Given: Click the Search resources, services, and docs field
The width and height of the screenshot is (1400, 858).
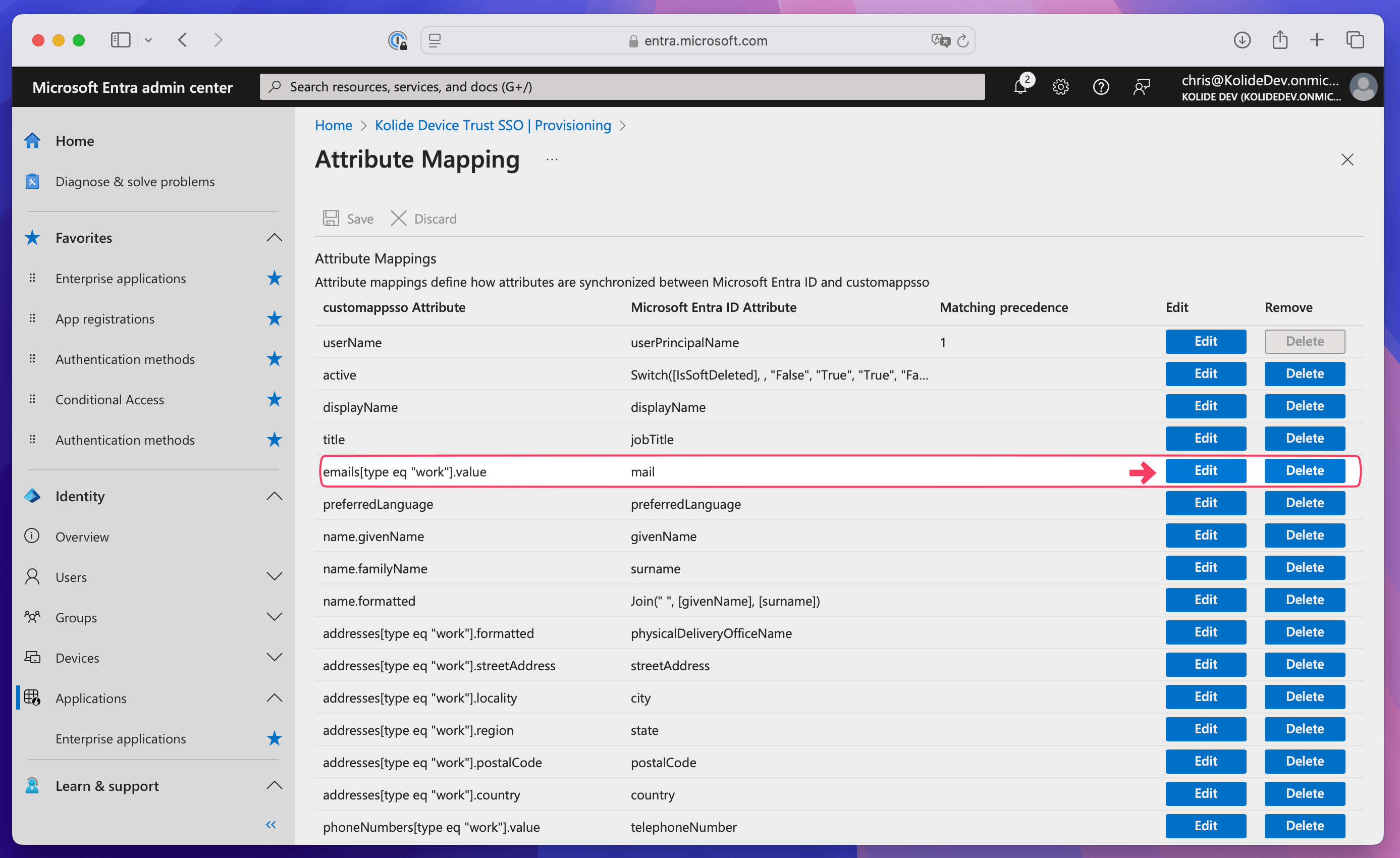Looking at the screenshot, I should click(622, 87).
